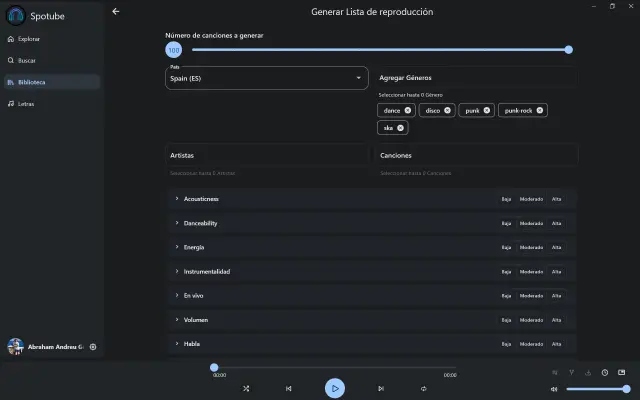Open Buscar in the sidebar
Image resolution: width=640 pixels, height=400 pixels.
[x=28, y=60]
